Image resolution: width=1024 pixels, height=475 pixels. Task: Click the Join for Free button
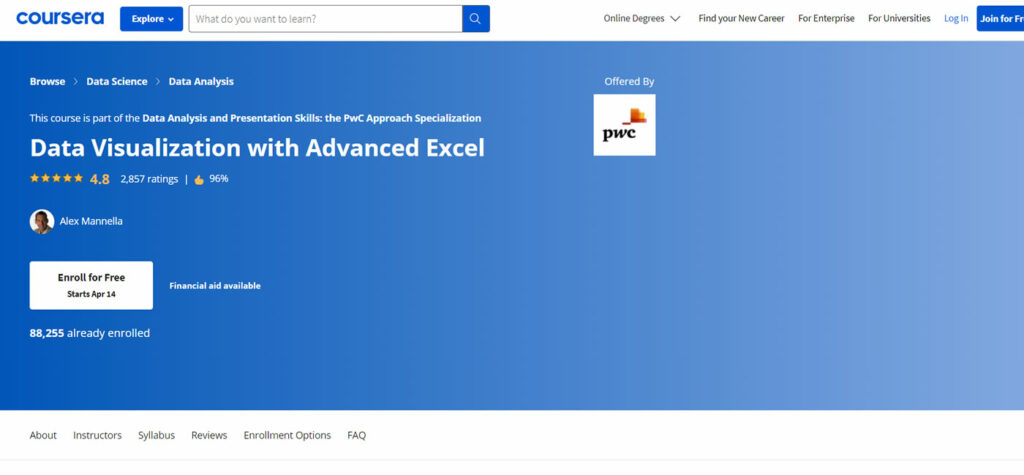point(1000,19)
